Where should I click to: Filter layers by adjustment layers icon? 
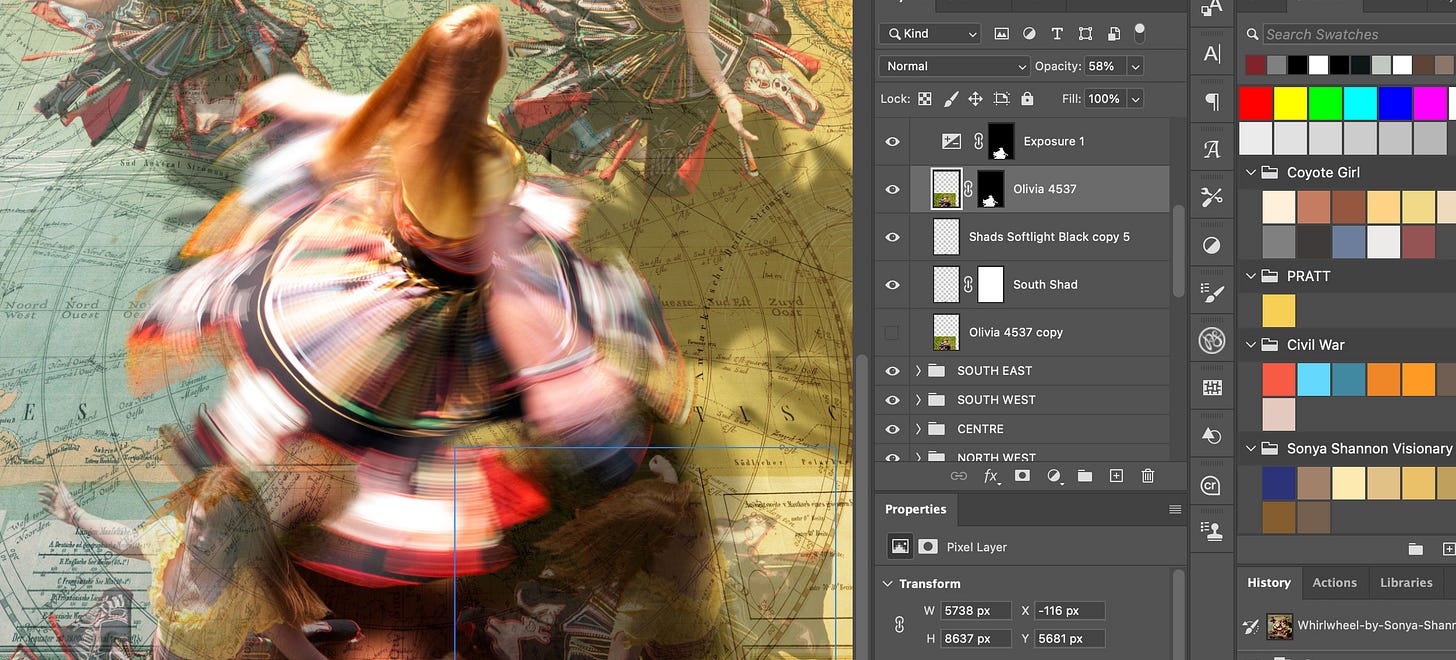click(1029, 33)
